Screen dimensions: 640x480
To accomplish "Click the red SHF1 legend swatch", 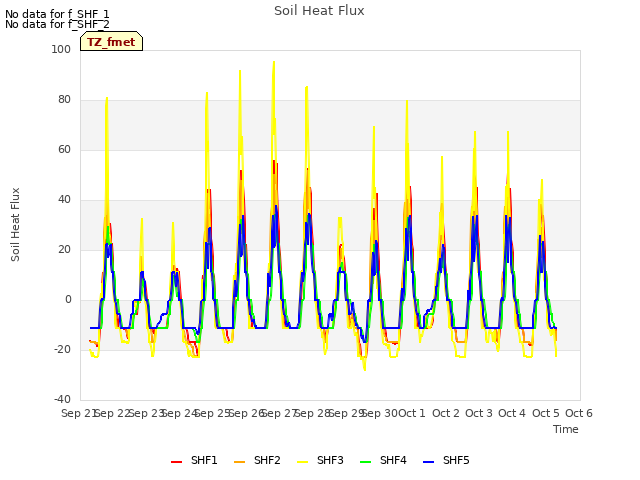I will point(176,462).
